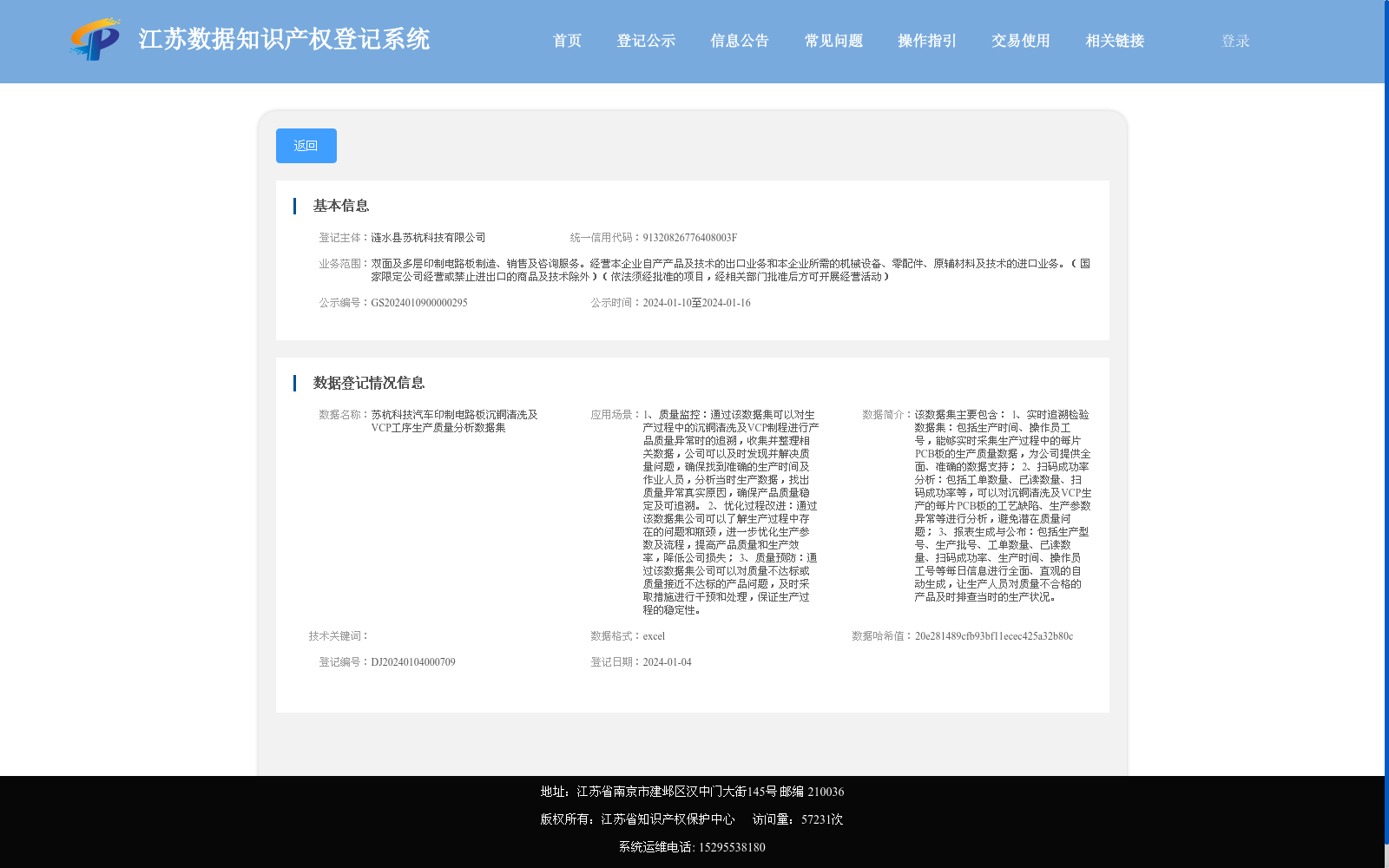
Task: Click visit count 57231次
Action: coord(822,819)
